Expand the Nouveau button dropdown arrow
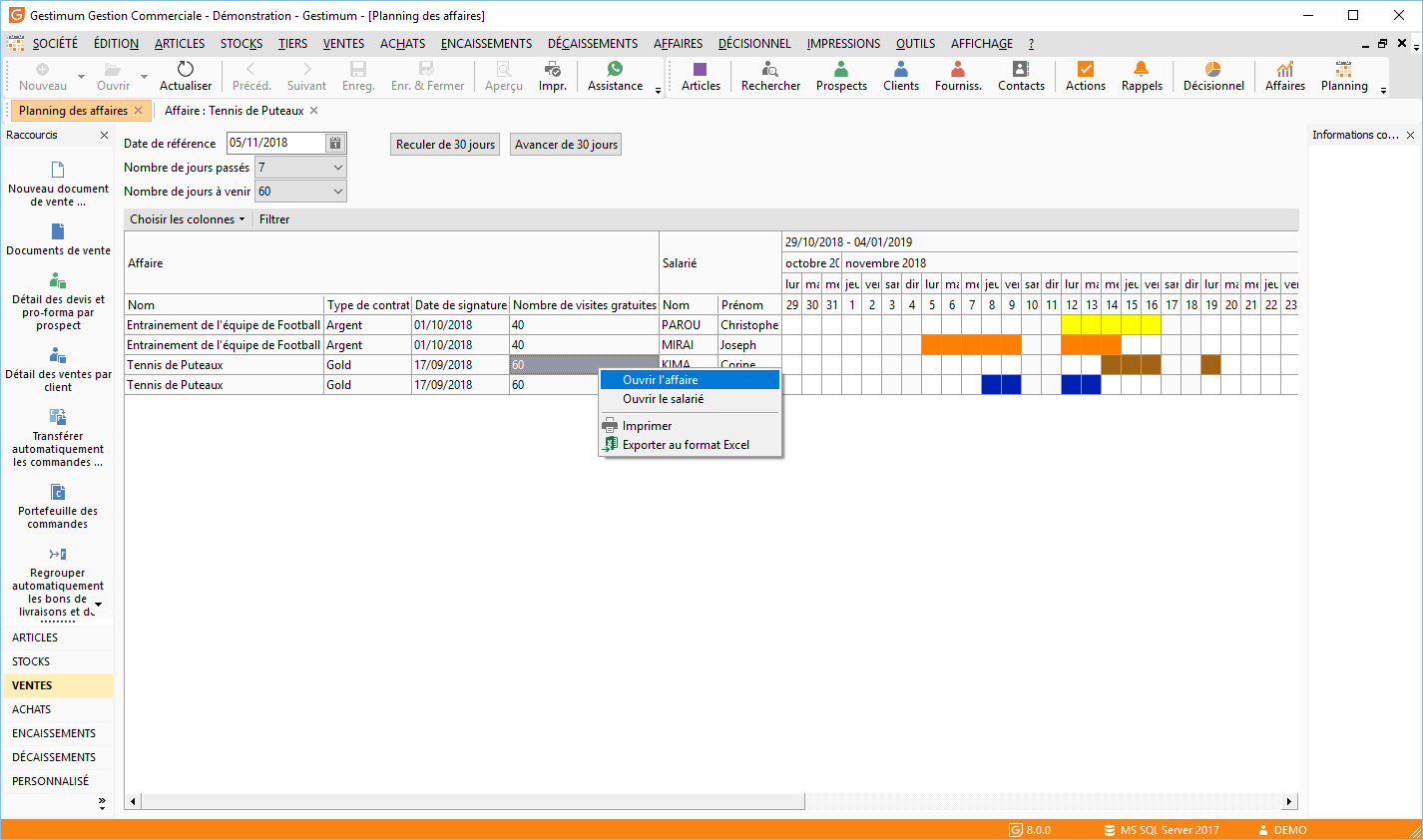The width and height of the screenshot is (1423, 840). (81, 77)
